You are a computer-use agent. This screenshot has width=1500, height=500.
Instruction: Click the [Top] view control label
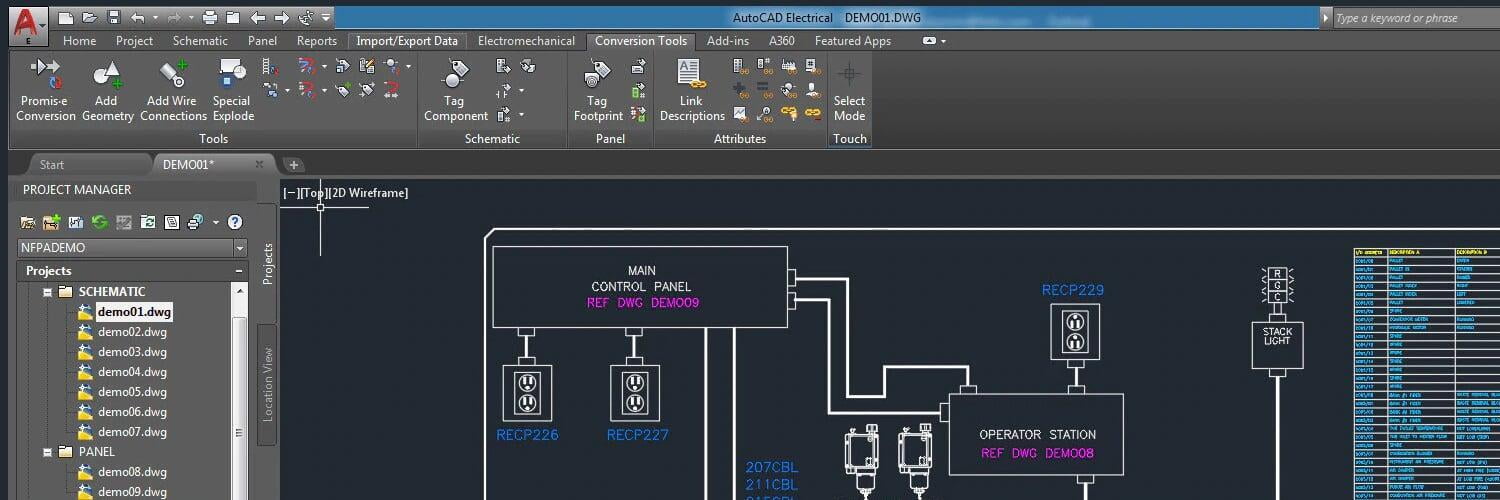[x=316, y=193]
